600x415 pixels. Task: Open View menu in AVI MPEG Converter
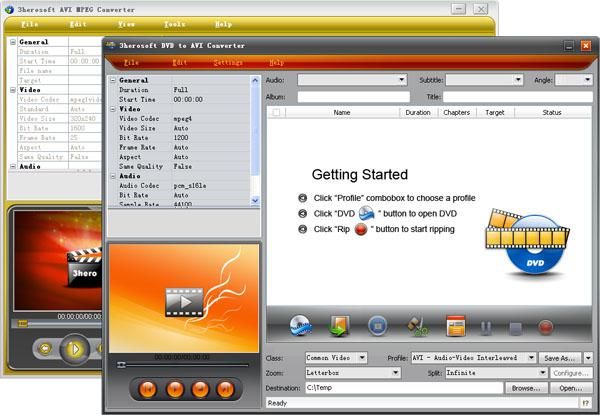pos(126,24)
